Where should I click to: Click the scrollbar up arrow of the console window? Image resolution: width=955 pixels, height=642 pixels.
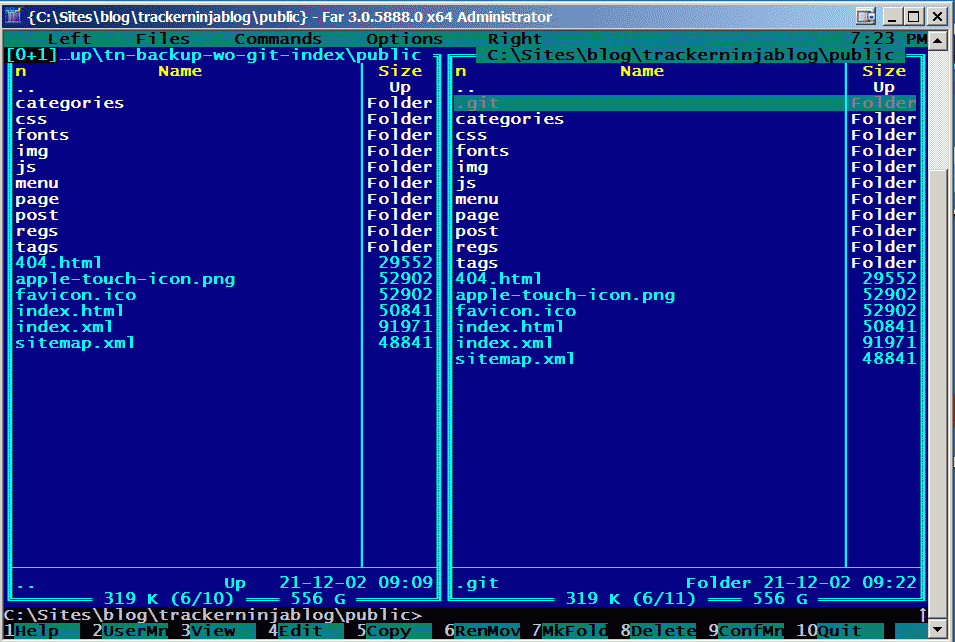pos(938,40)
